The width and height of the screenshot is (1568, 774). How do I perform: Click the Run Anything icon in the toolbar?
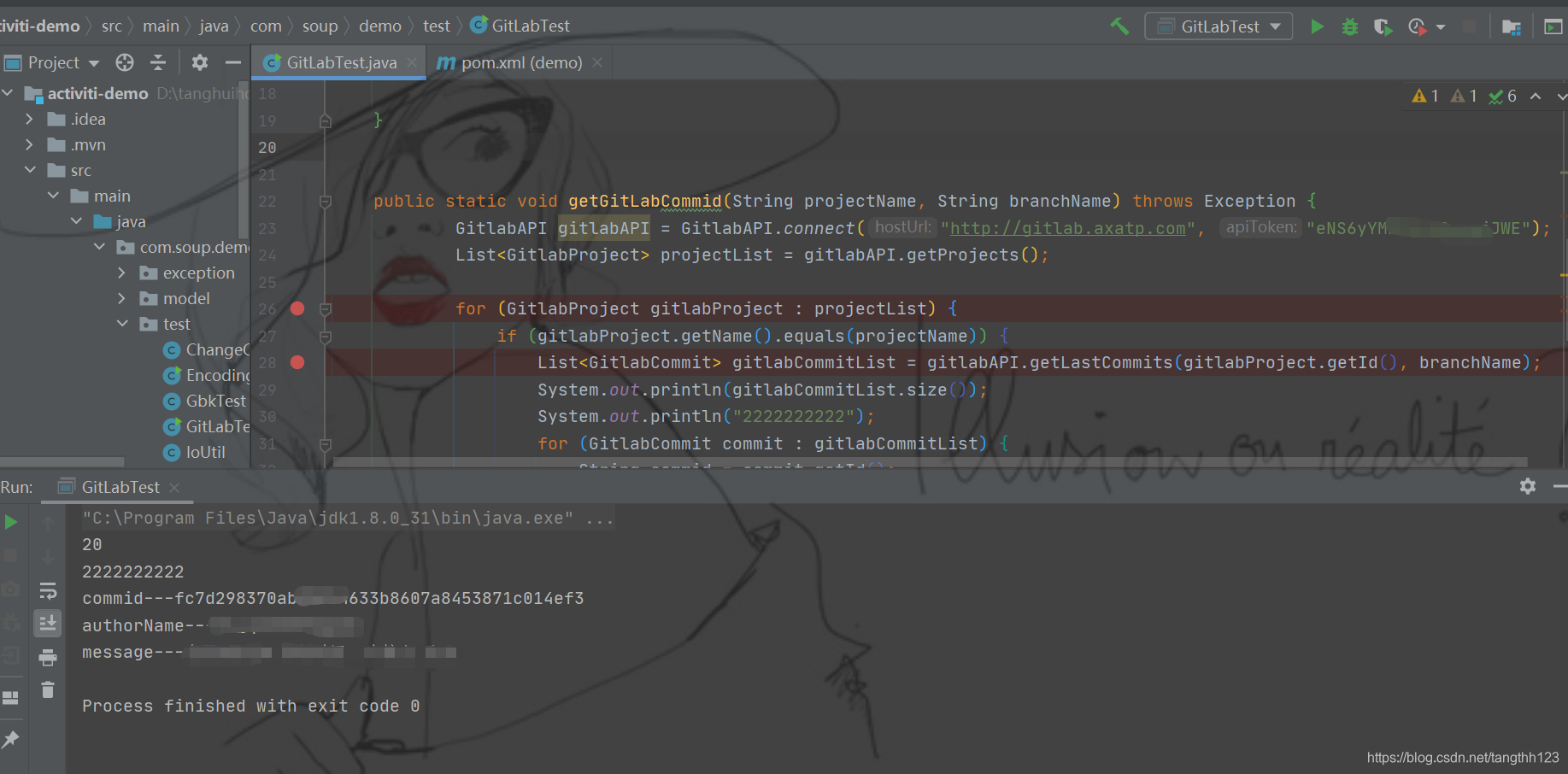pos(1553,26)
